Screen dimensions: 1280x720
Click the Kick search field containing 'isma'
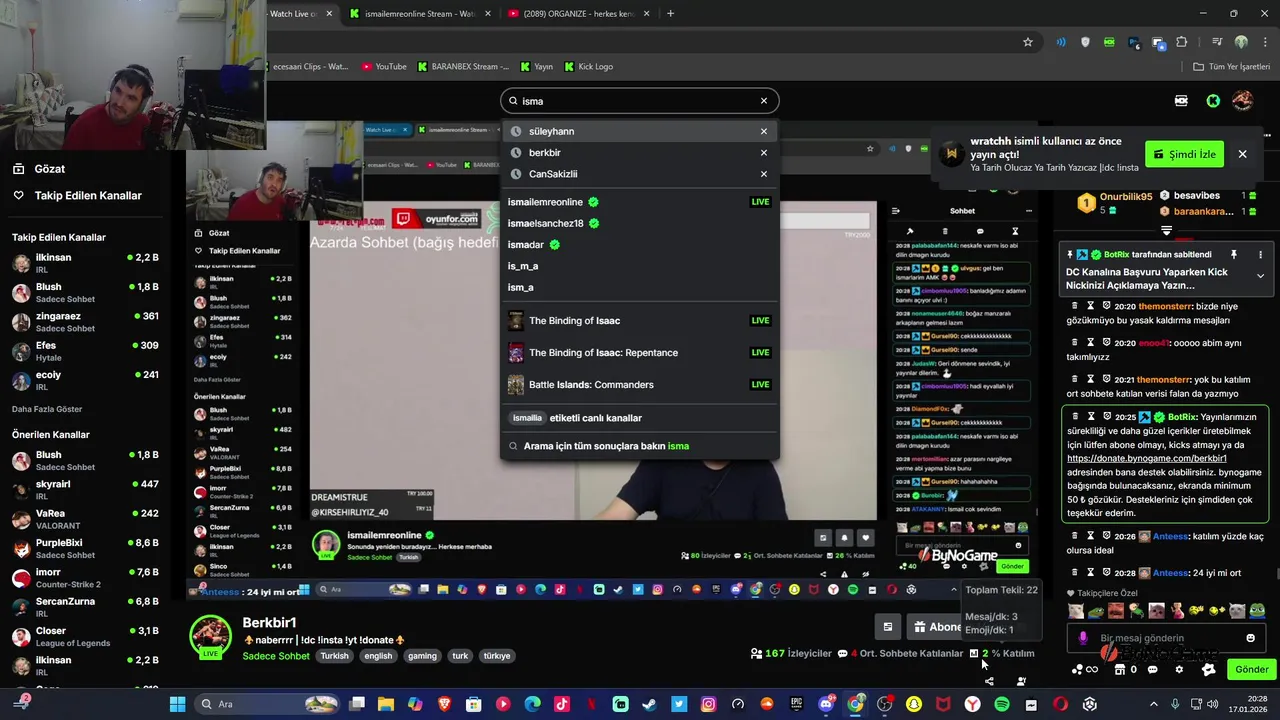click(x=639, y=101)
